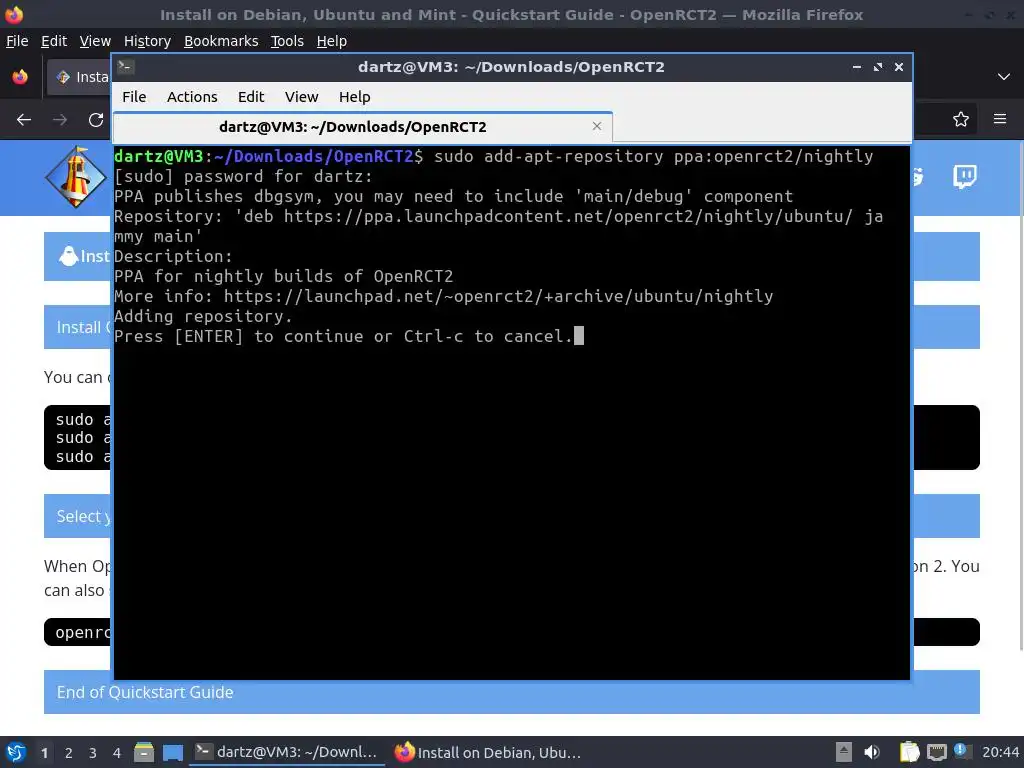This screenshot has width=1024, height=768.
Task: Minimize the terminal window
Action: (857, 67)
